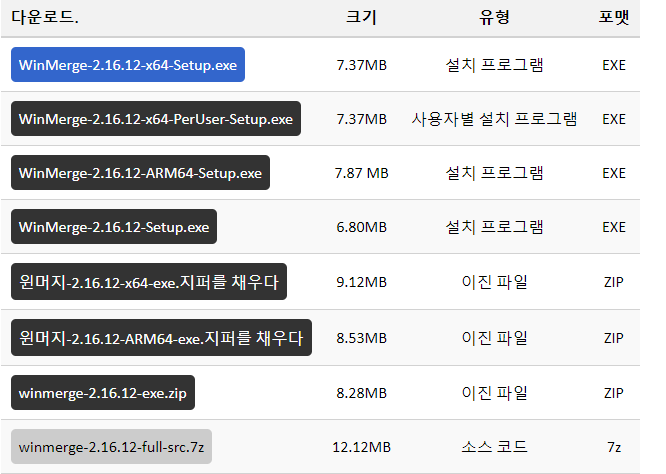Download winmerge-2.16.12-full-src.7z source
The width and height of the screenshot is (666, 474).
(111, 446)
